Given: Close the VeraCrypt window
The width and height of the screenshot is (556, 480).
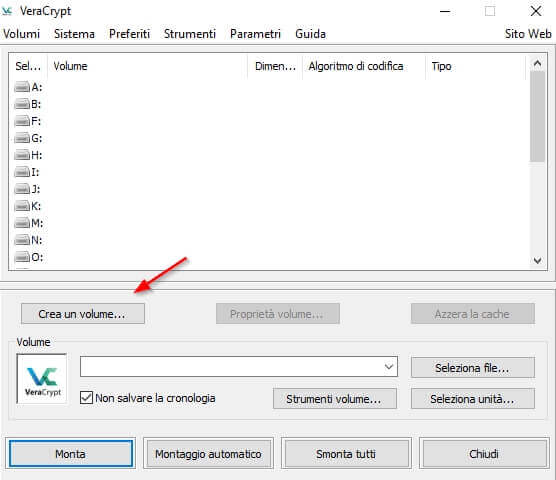Looking at the screenshot, I should point(536,11).
